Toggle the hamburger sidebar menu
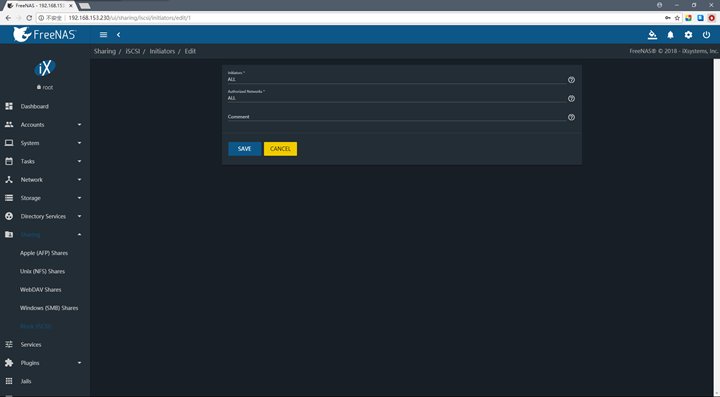The height and width of the screenshot is (397, 720). pyautogui.click(x=103, y=34)
